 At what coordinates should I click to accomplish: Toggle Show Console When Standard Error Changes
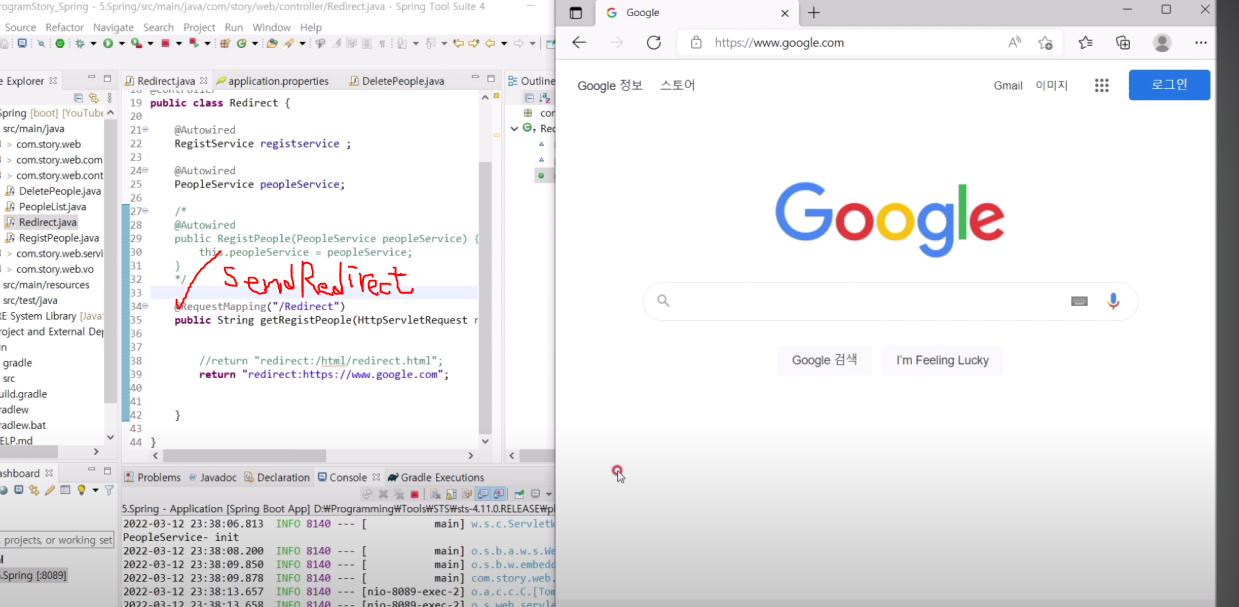[498, 494]
